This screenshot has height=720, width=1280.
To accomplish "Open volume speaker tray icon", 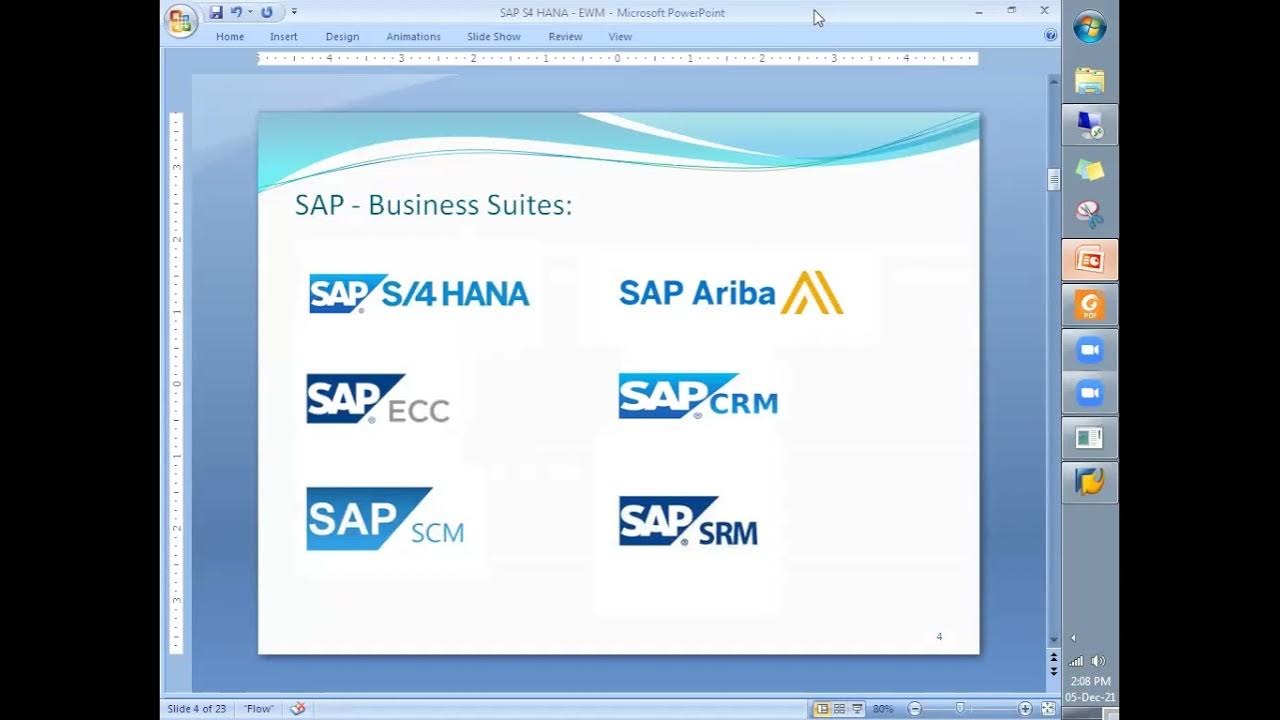I will [x=1098, y=661].
